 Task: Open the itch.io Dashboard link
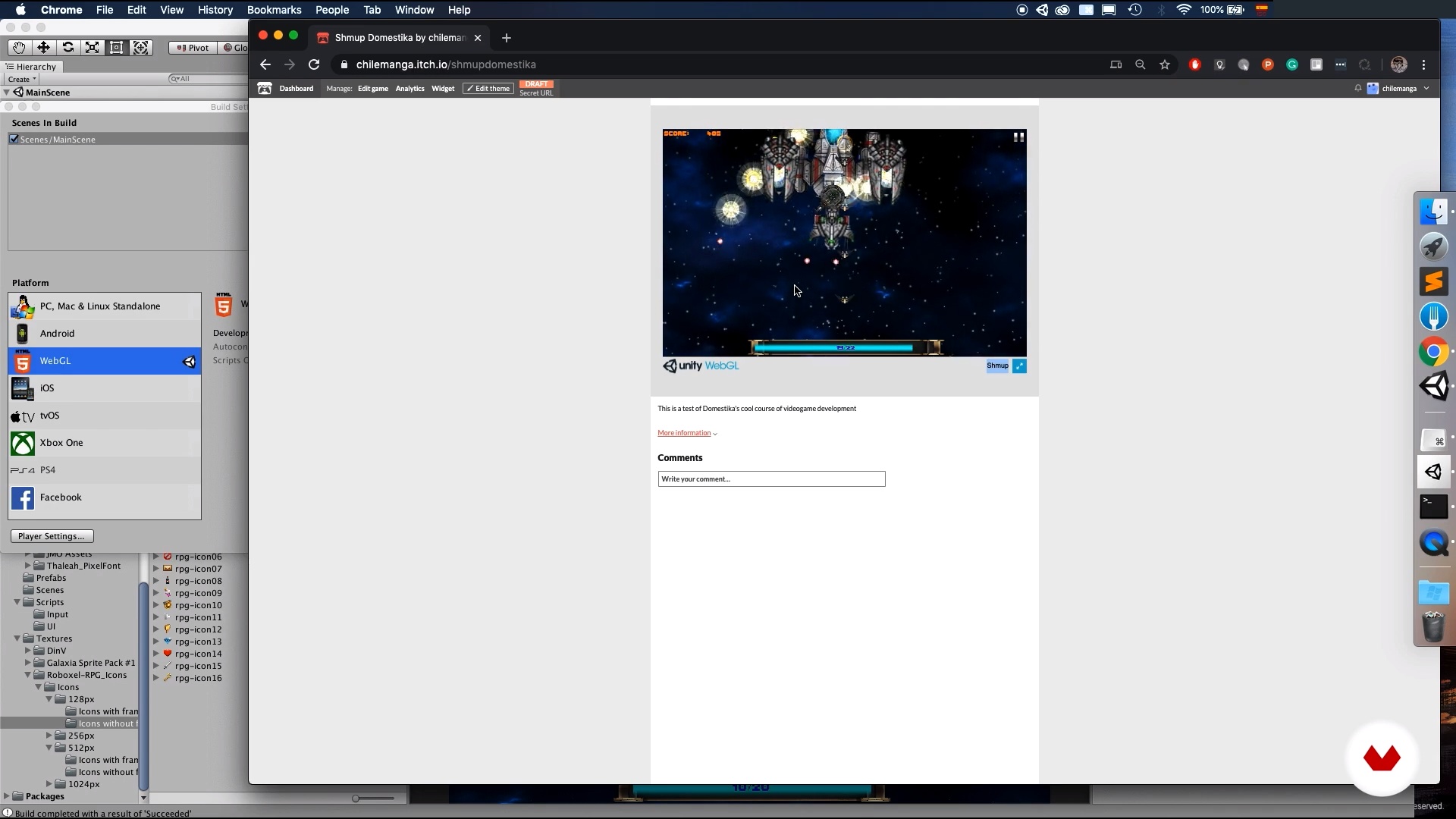296,89
